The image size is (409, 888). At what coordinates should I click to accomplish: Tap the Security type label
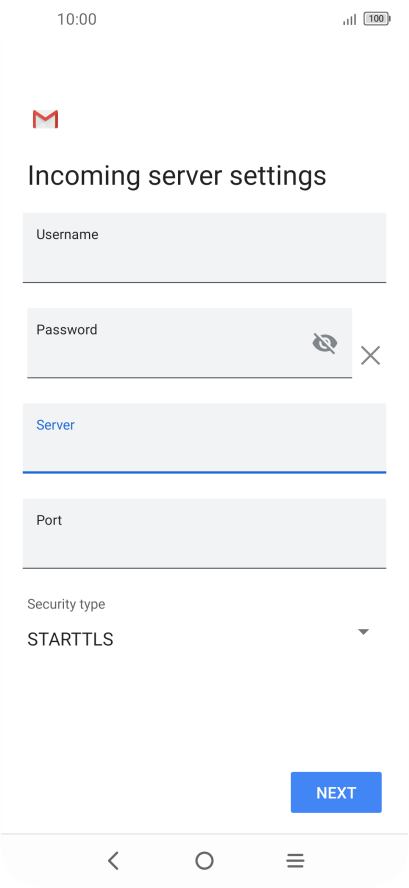(66, 604)
